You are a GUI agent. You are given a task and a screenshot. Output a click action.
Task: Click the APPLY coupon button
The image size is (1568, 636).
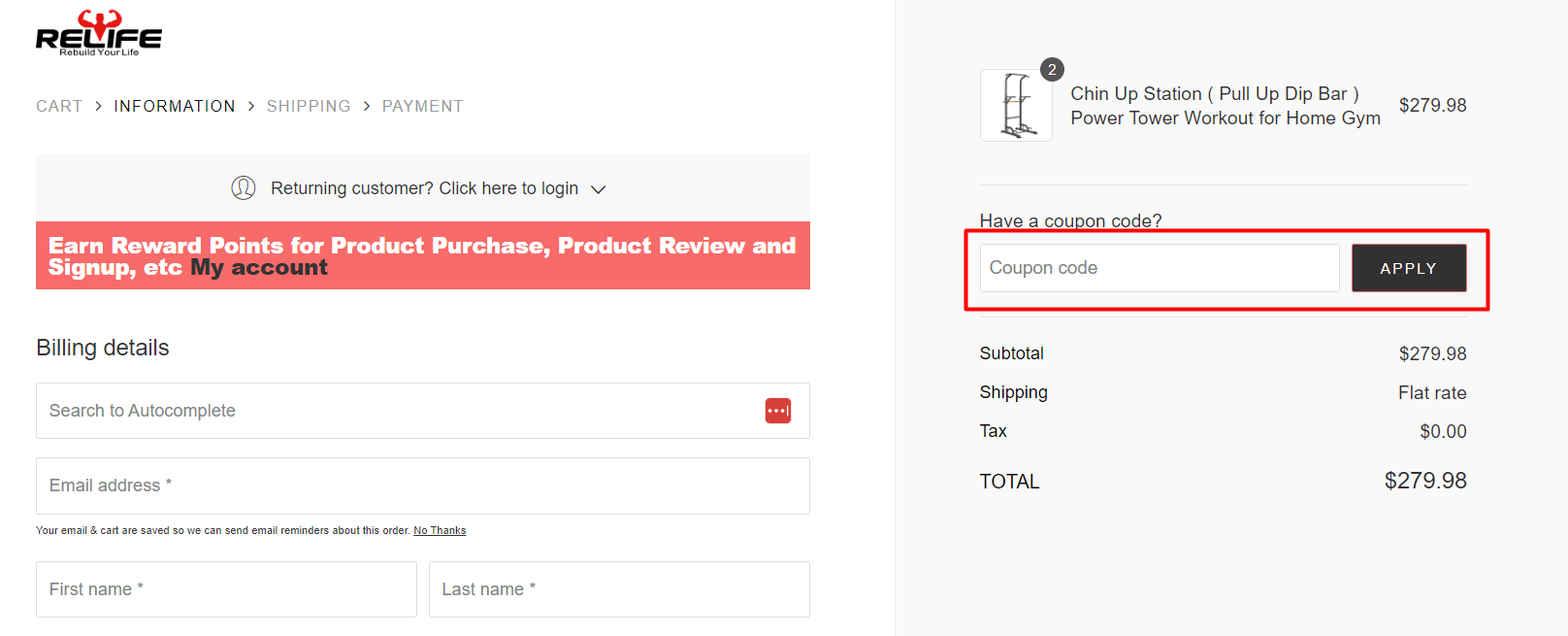(x=1409, y=268)
